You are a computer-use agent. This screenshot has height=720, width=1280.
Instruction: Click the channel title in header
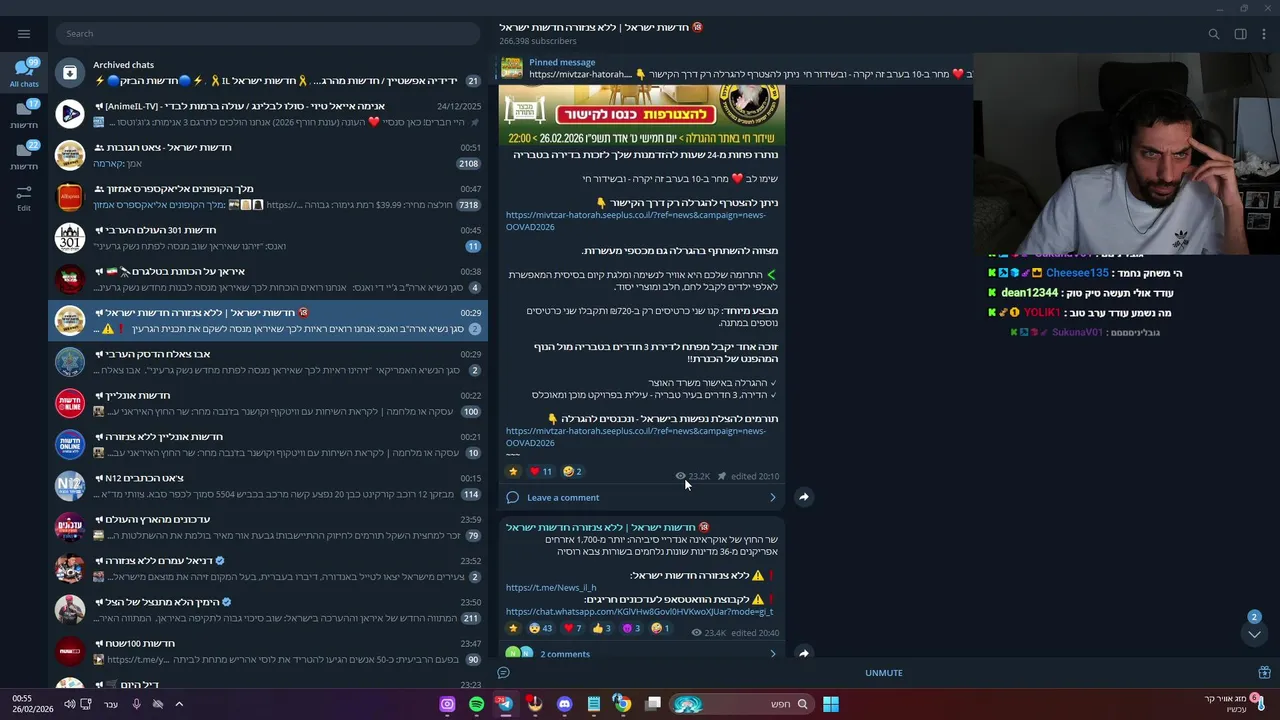click(x=601, y=27)
